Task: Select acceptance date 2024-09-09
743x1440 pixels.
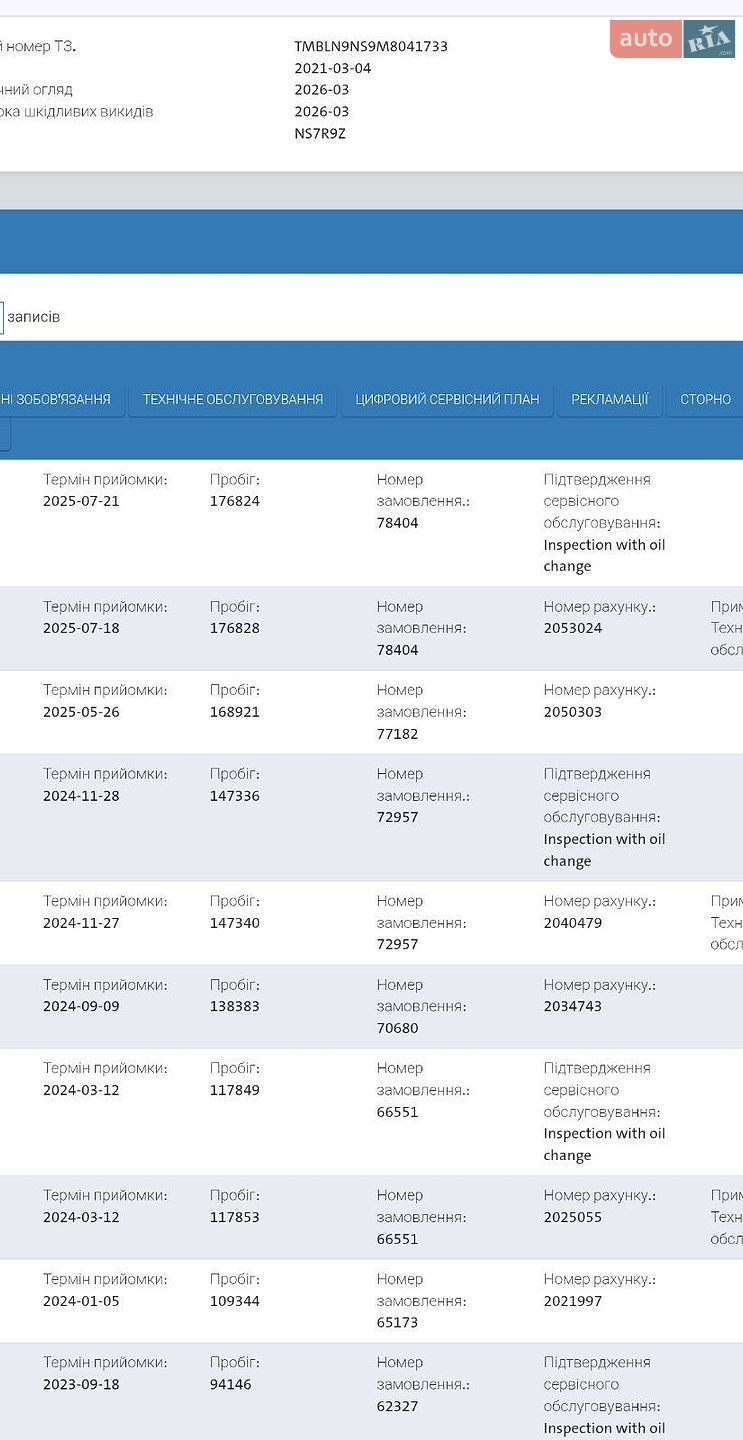Action: (x=81, y=1006)
